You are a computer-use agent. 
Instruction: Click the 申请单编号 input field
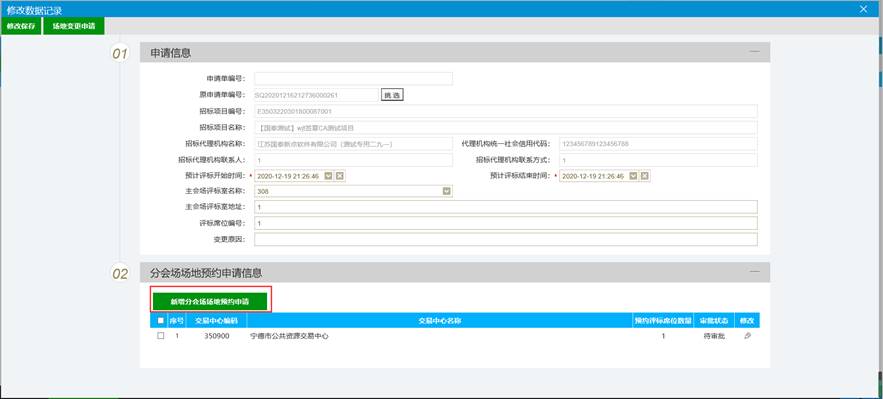(353, 78)
